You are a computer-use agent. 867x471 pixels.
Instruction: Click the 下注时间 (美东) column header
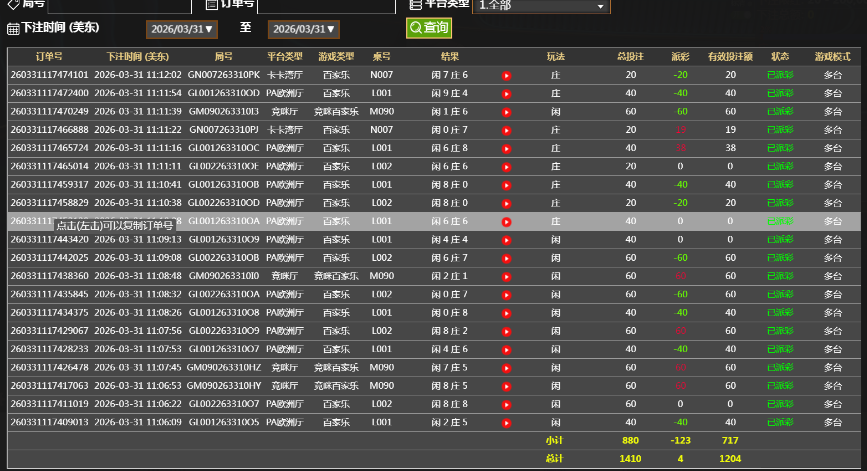[138, 56]
